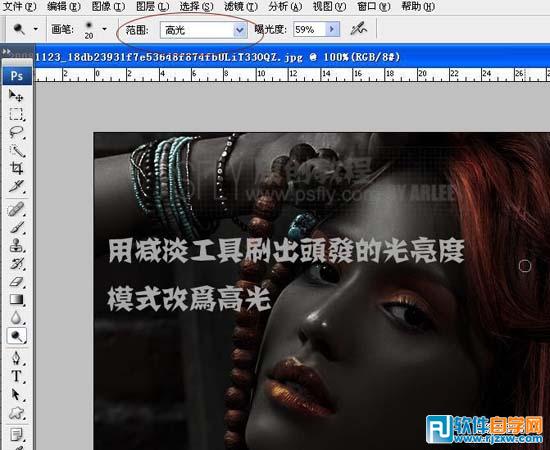Select the Rectangular Marquee tool
Viewport: 550px width, 450px height.
tap(16, 114)
